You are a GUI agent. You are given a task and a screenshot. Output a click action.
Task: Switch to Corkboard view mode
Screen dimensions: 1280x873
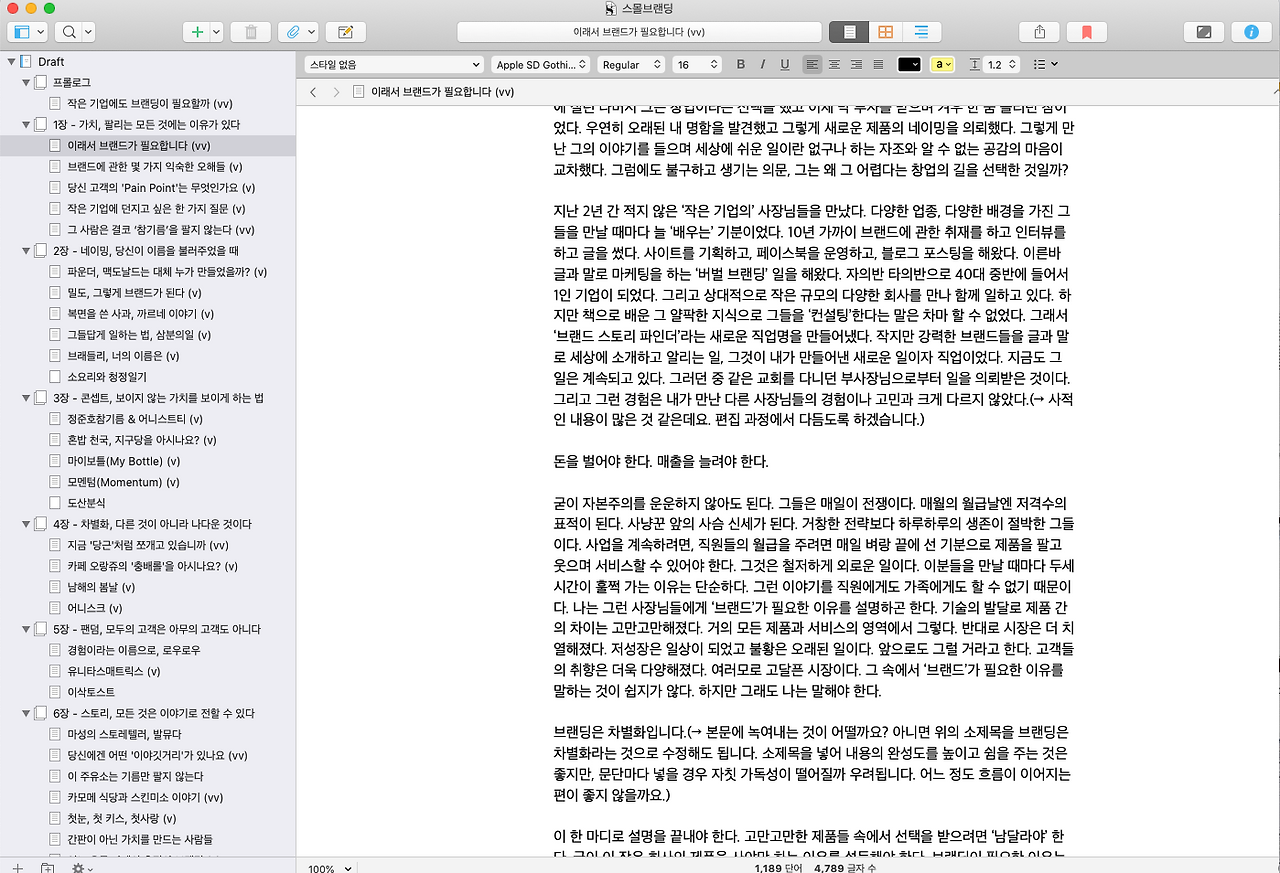[x=884, y=31]
